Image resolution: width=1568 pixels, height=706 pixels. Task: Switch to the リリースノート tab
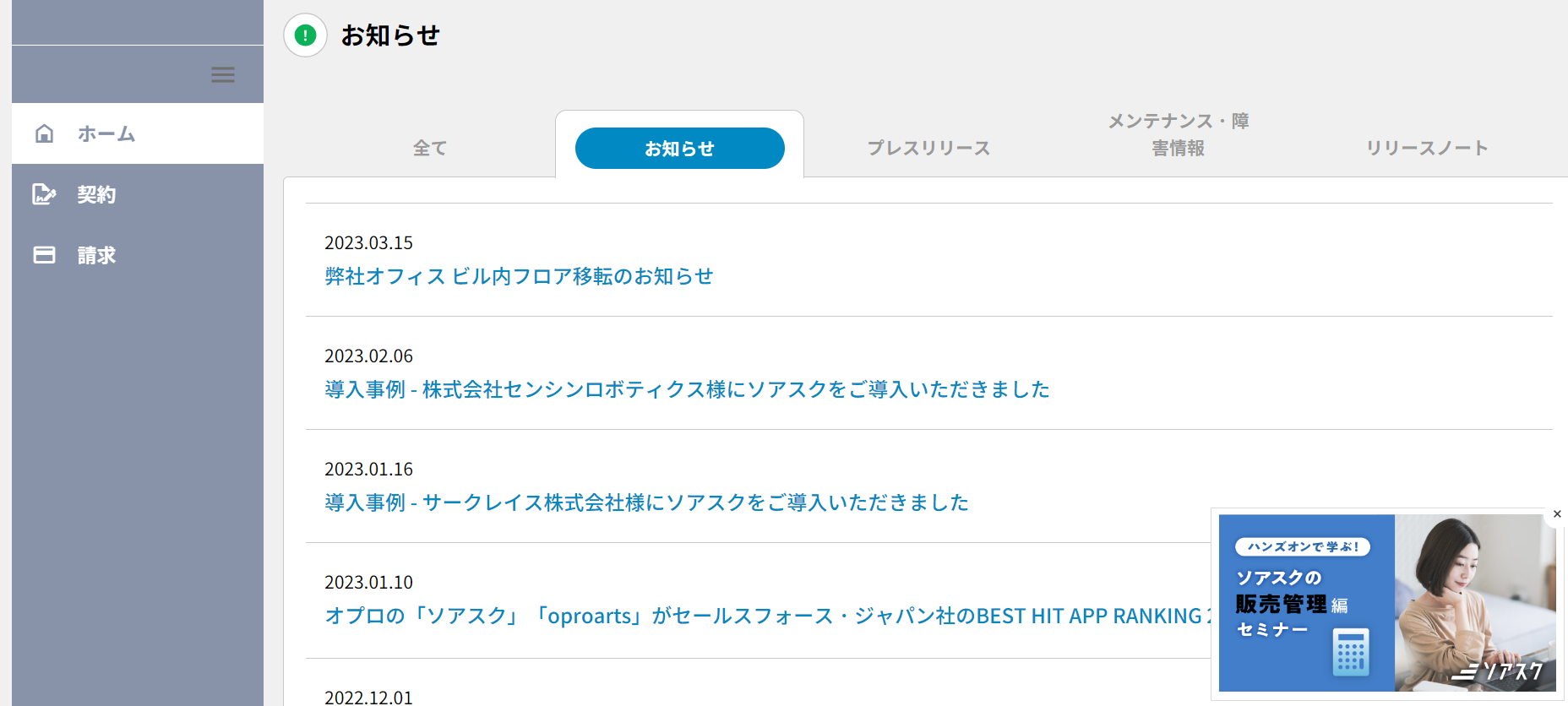tap(1427, 149)
